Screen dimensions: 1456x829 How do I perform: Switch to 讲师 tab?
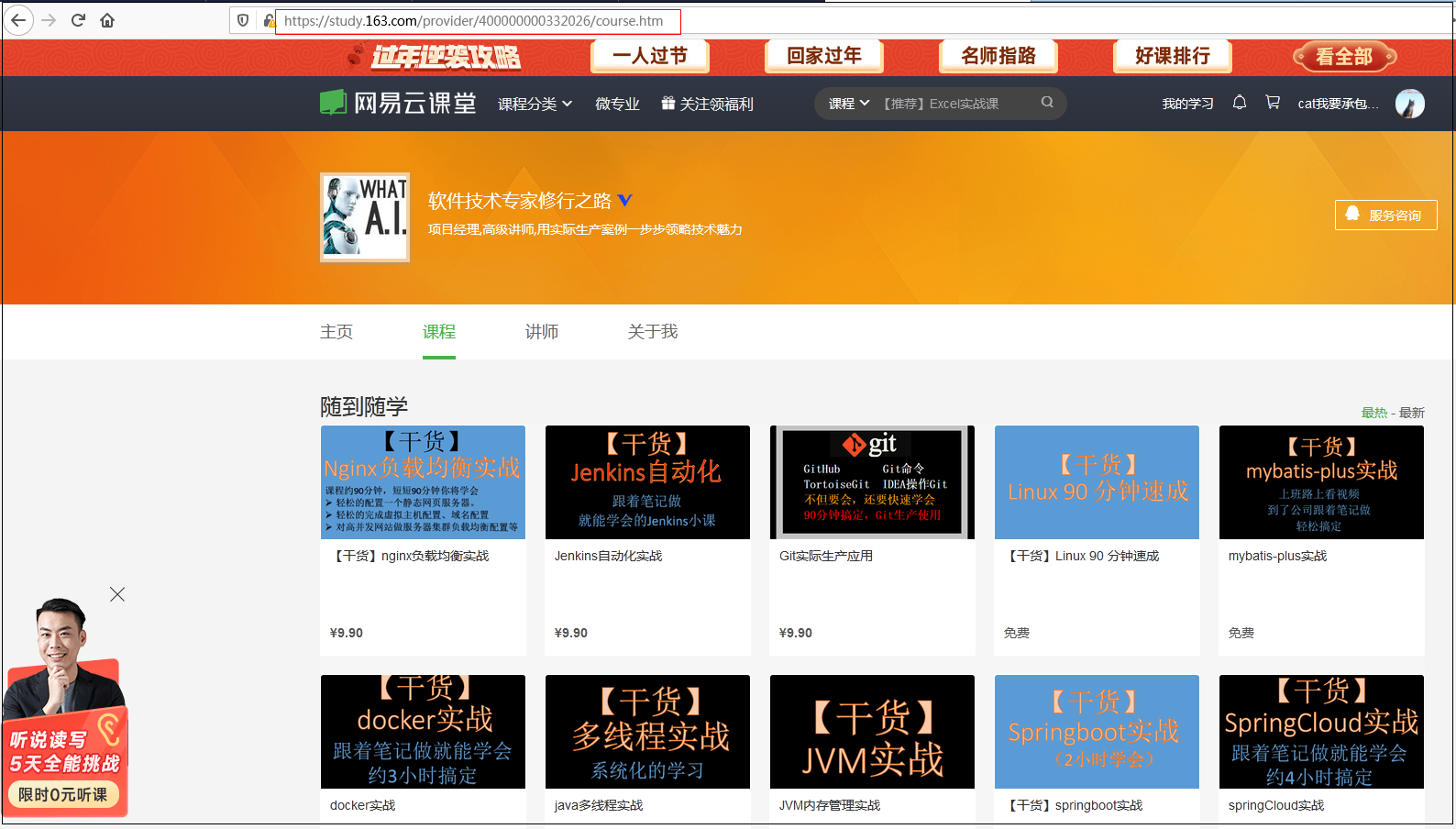pos(542,332)
